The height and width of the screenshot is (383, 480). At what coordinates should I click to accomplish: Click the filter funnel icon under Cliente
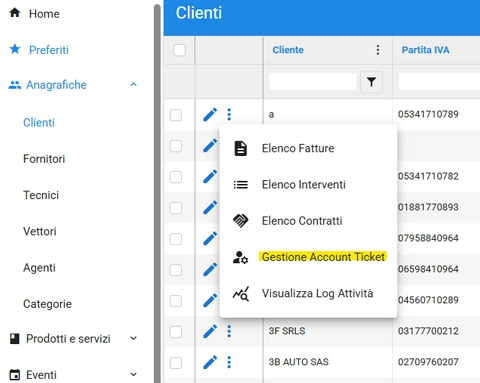[371, 82]
